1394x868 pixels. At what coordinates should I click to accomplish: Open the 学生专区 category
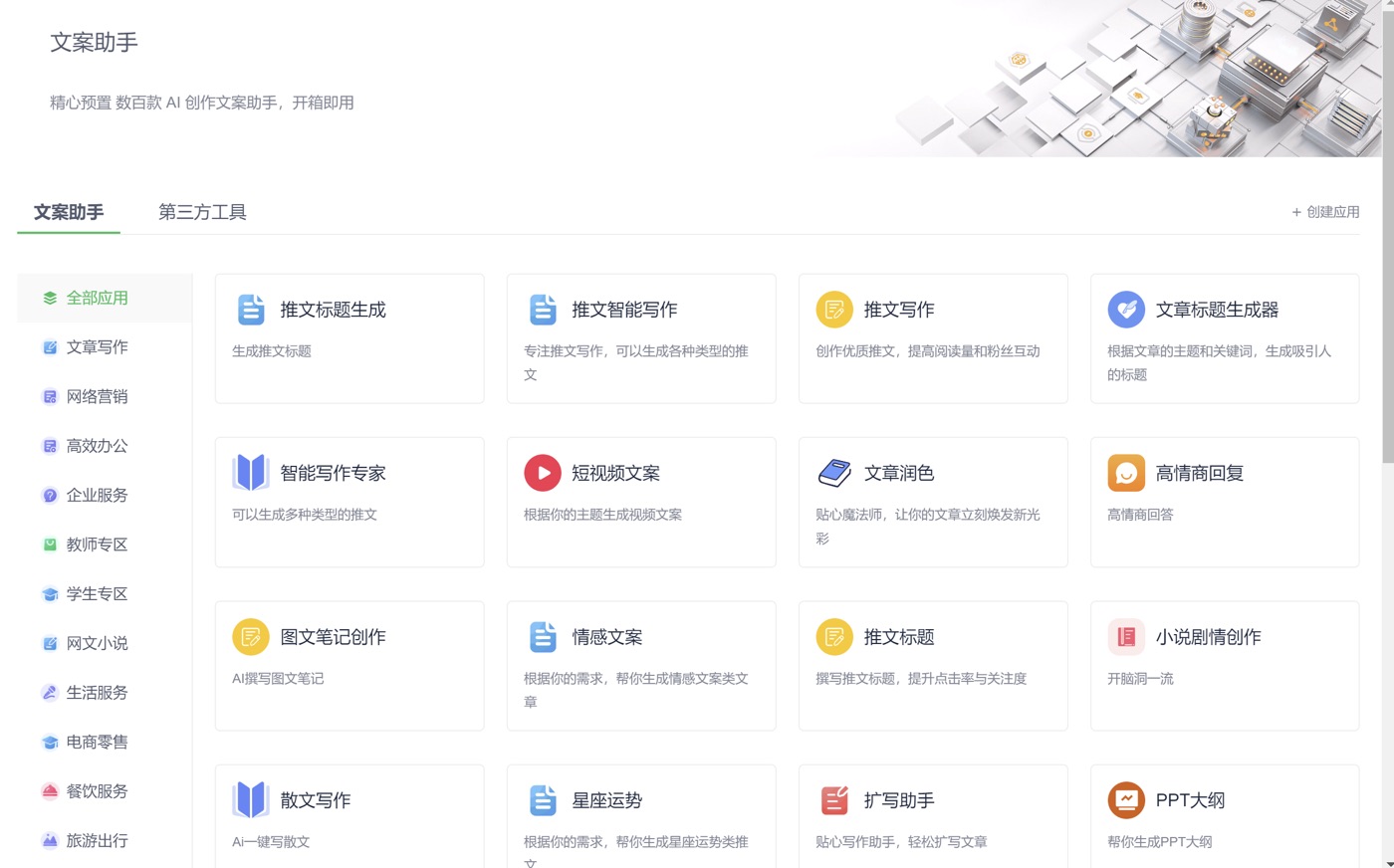[105, 594]
